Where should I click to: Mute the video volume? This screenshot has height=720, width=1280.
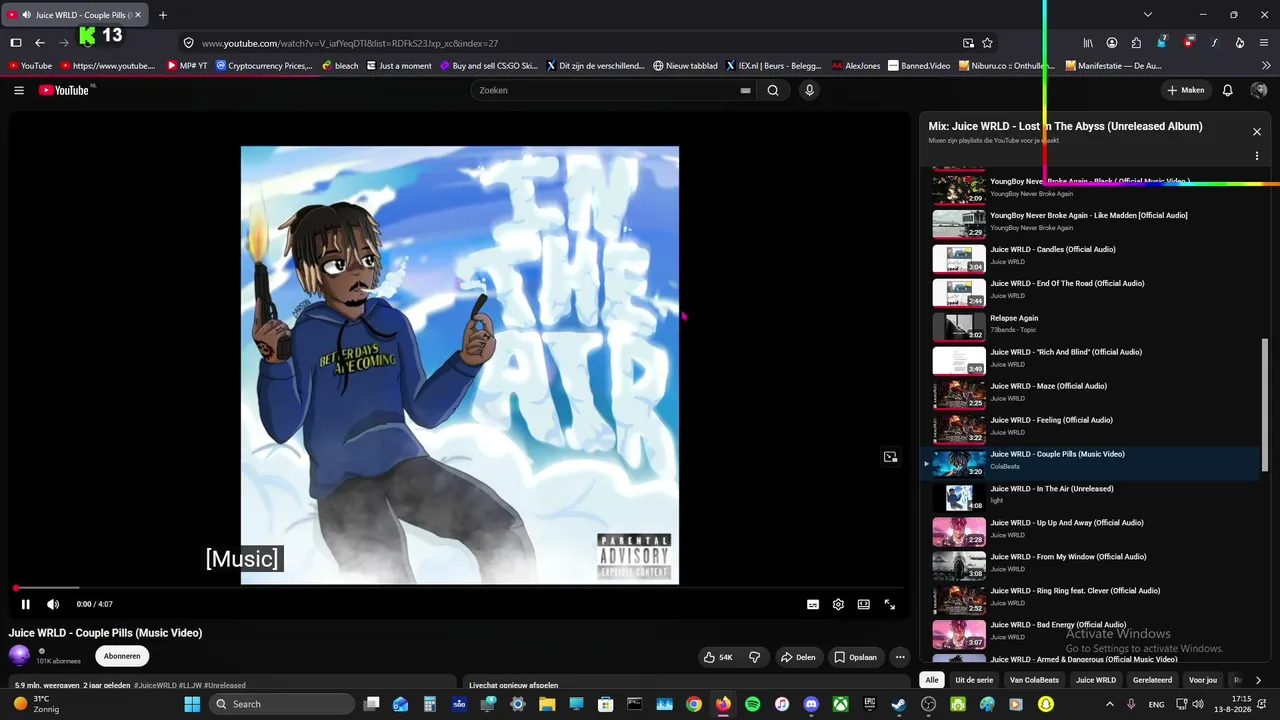[53, 604]
